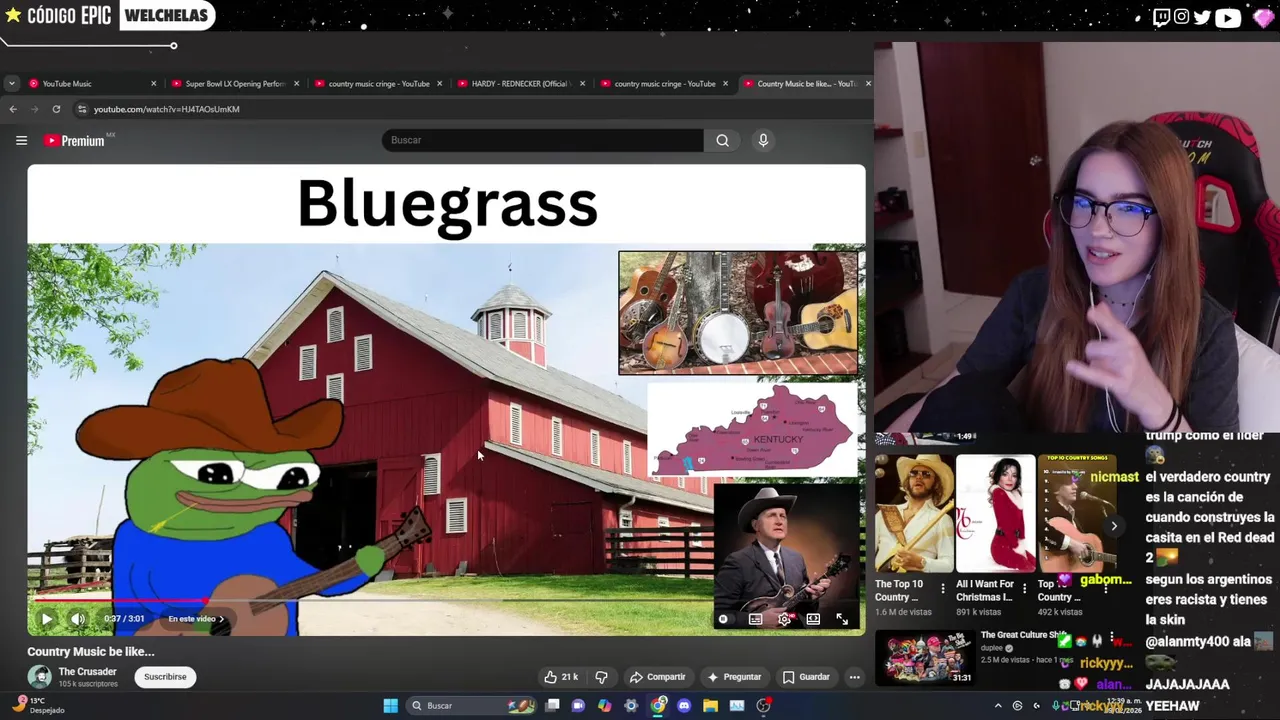Open options for 'The Top 10 Country' short
The image size is (1280, 720).
tap(942, 589)
